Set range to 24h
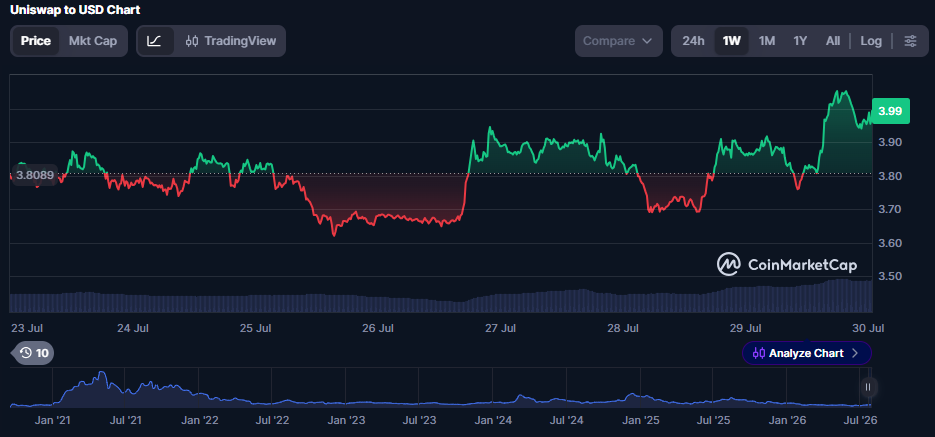 pyautogui.click(x=693, y=41)
